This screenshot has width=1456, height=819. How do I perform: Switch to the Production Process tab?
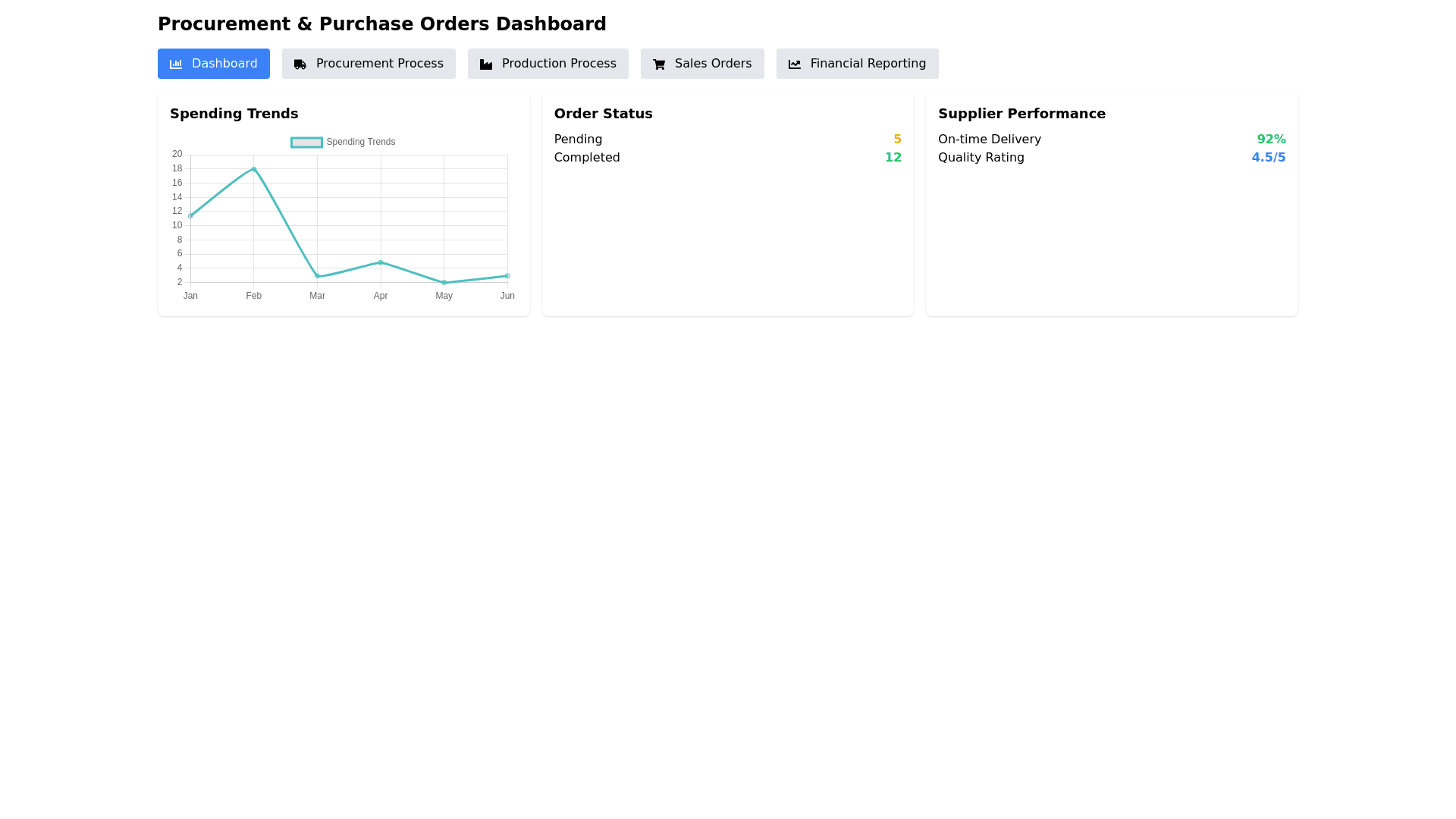click(x=559, y=64)
